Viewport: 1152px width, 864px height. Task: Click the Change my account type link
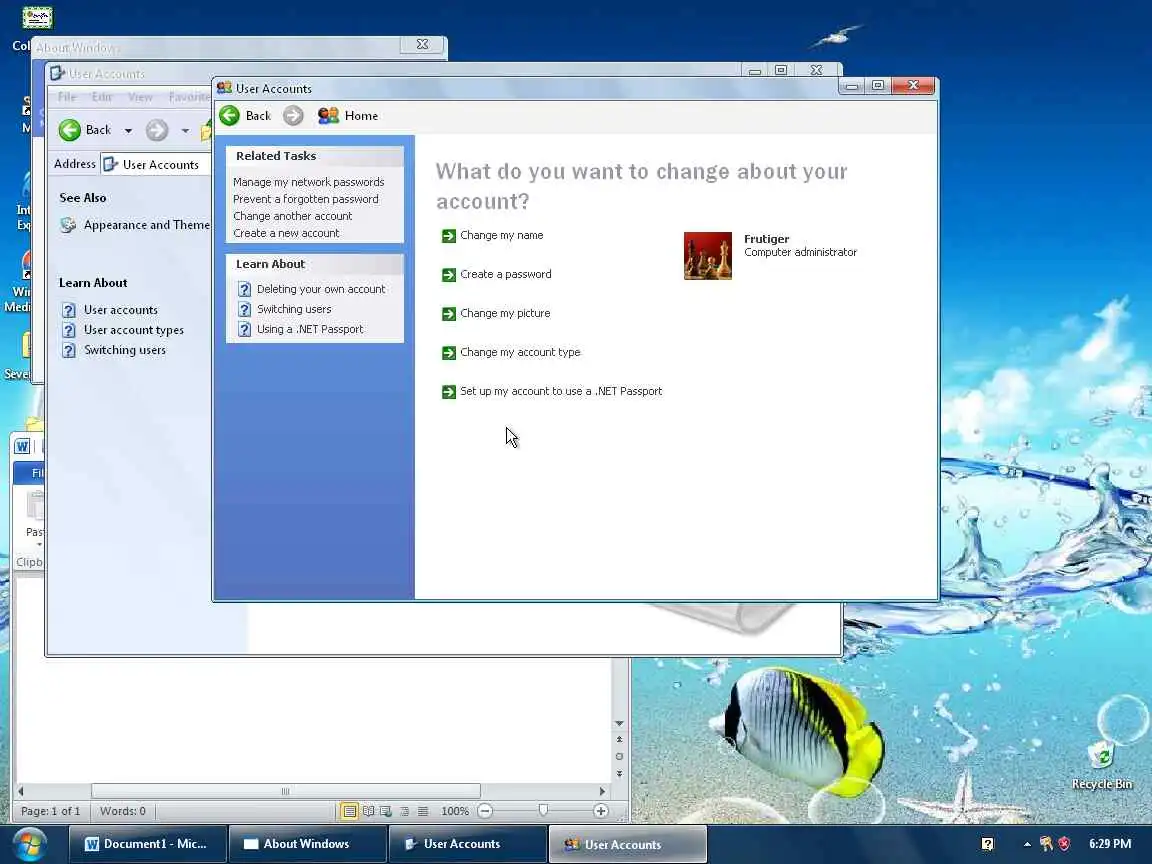point(520,352)
